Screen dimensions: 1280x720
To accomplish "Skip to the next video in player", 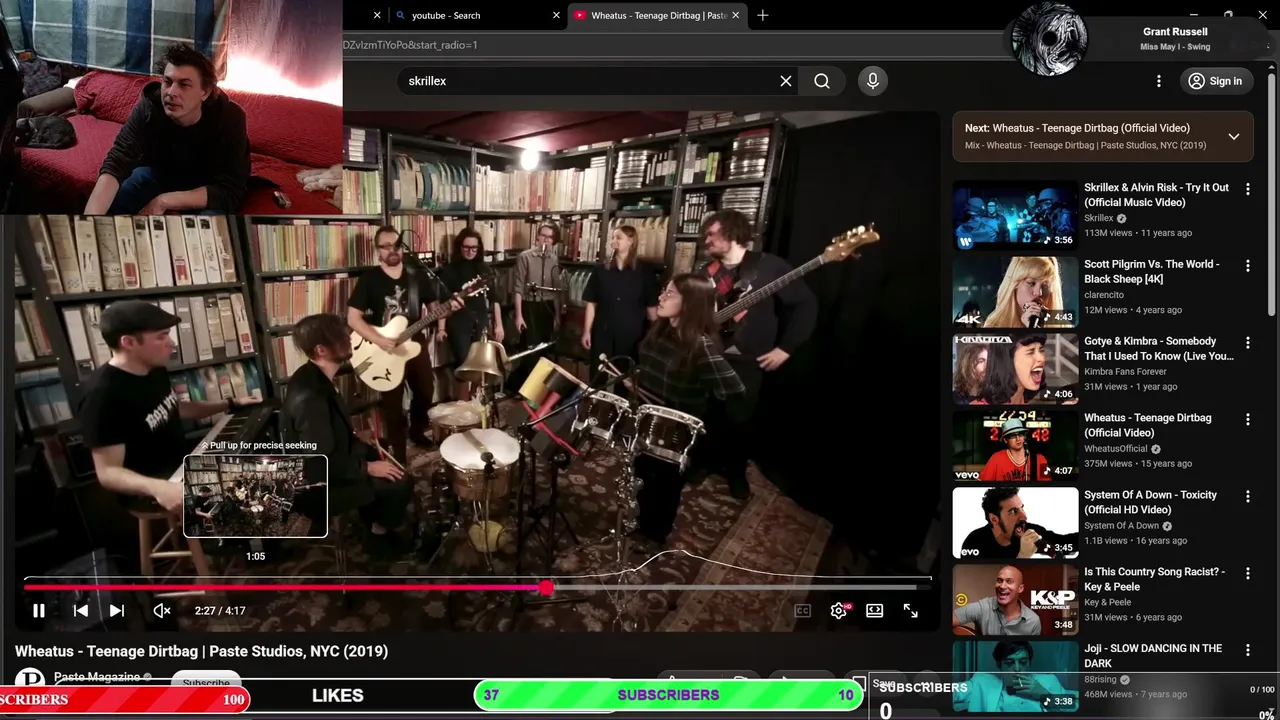I will (117, 611).
